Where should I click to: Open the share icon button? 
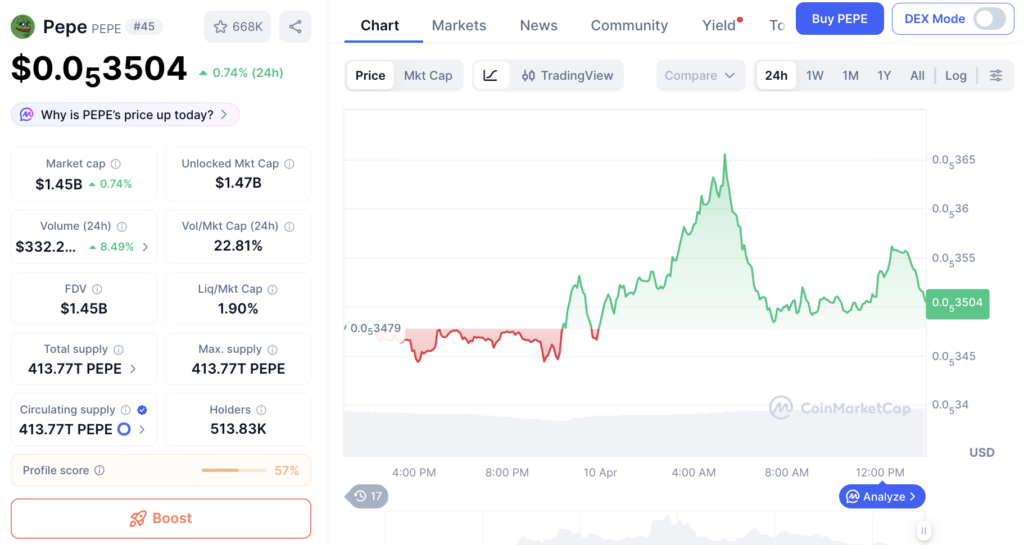tap(295, 27)
